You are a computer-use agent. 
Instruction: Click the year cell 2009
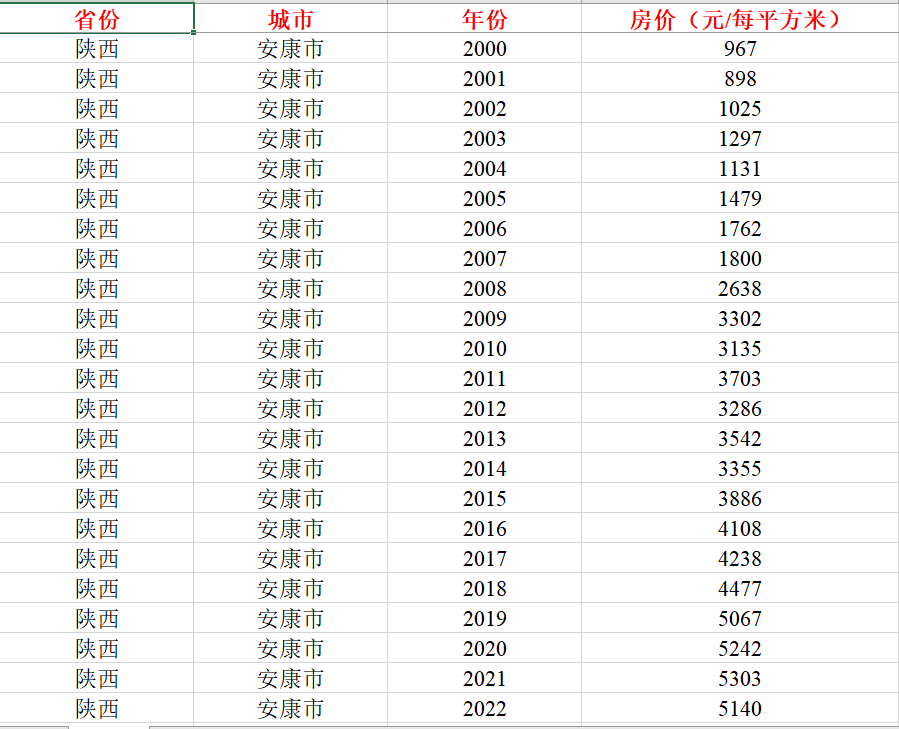click(484, 318)
